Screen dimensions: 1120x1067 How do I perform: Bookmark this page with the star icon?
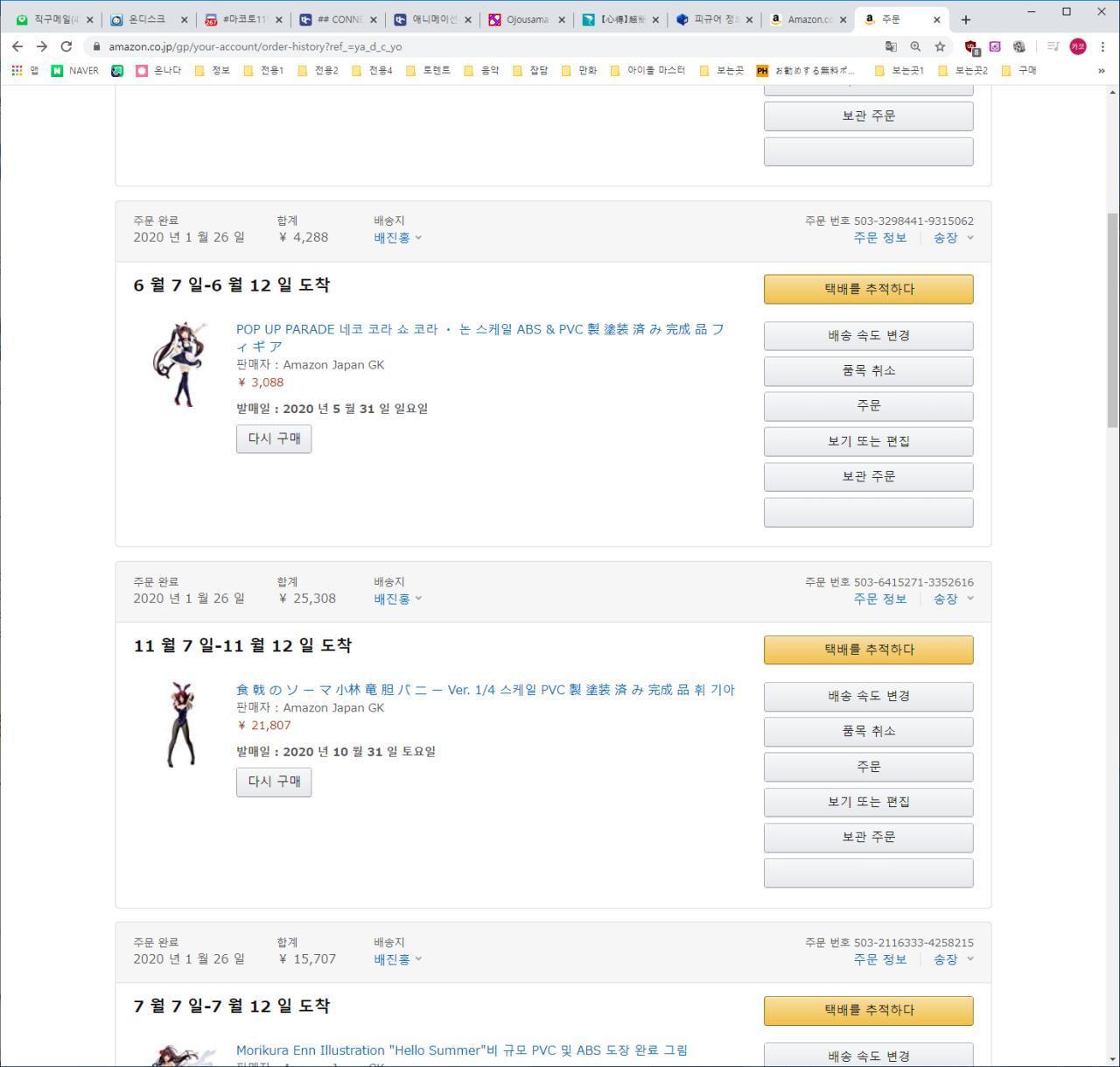coord(940,46)
